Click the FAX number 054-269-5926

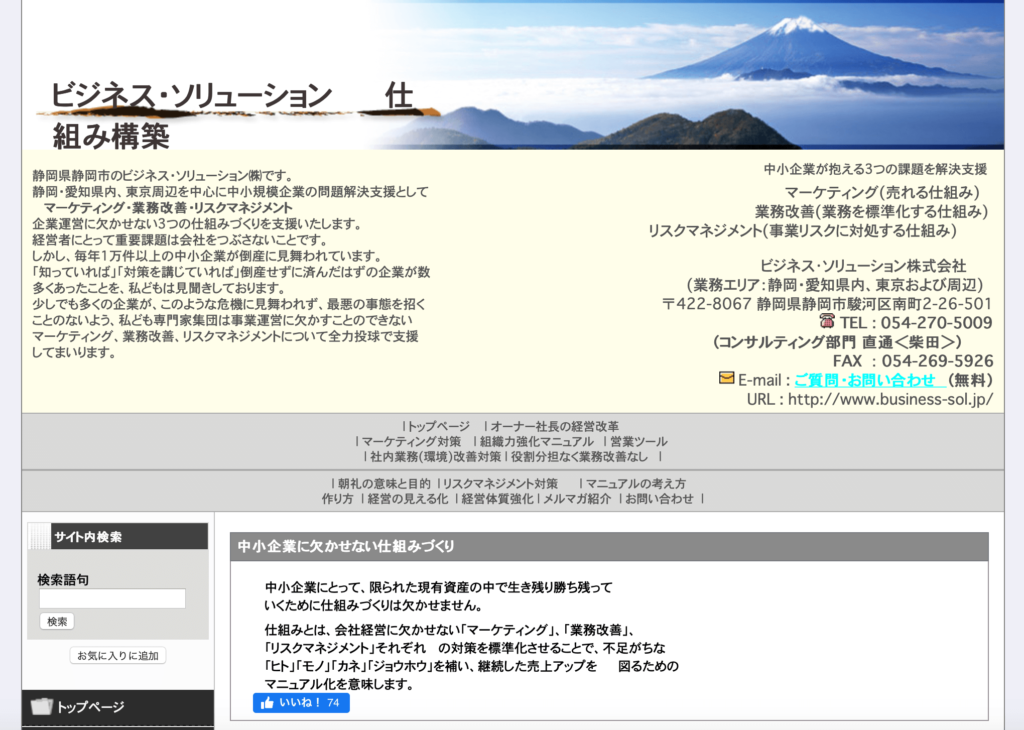(x=938, y=361)
